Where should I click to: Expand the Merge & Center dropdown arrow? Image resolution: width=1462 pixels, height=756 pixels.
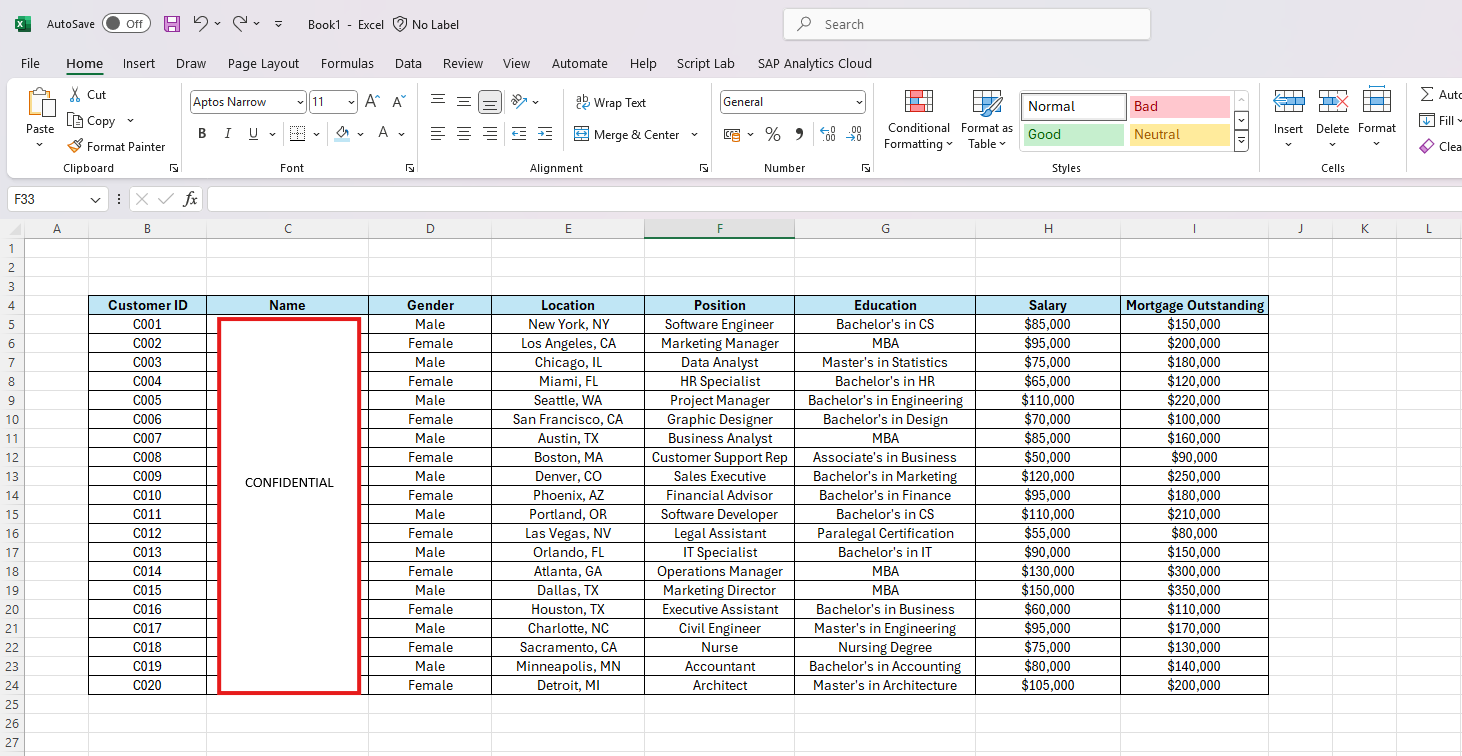pyautogui.click(x=694, y=134)
